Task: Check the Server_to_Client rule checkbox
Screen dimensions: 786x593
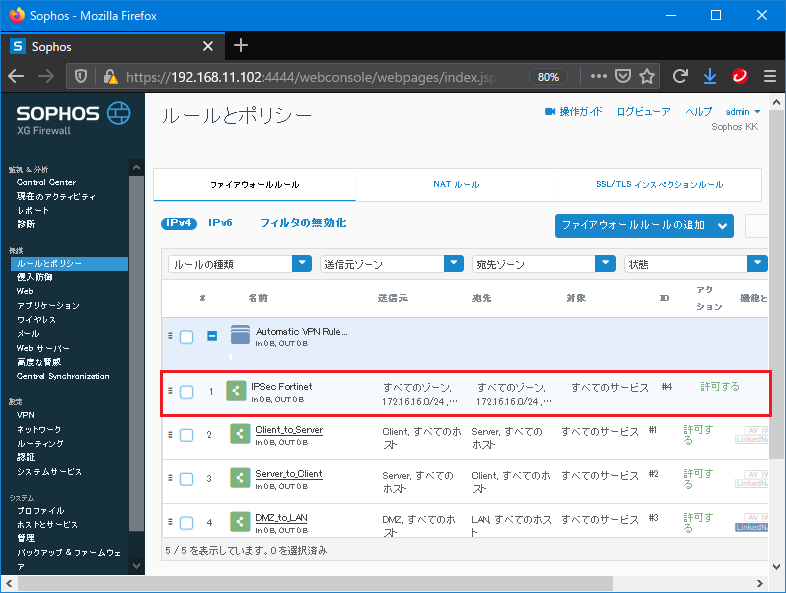Action: [x=186, y=479]
